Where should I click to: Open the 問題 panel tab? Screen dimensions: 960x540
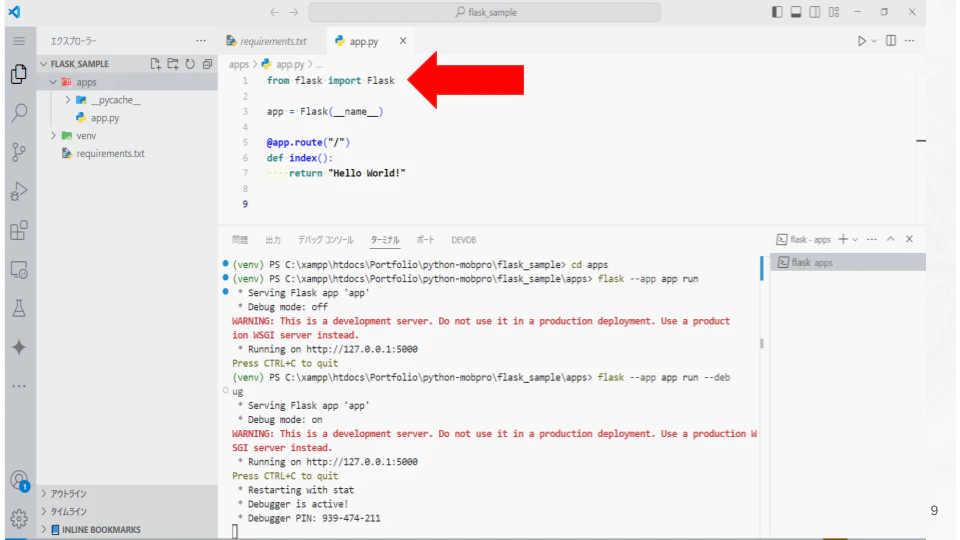[240, 240]
